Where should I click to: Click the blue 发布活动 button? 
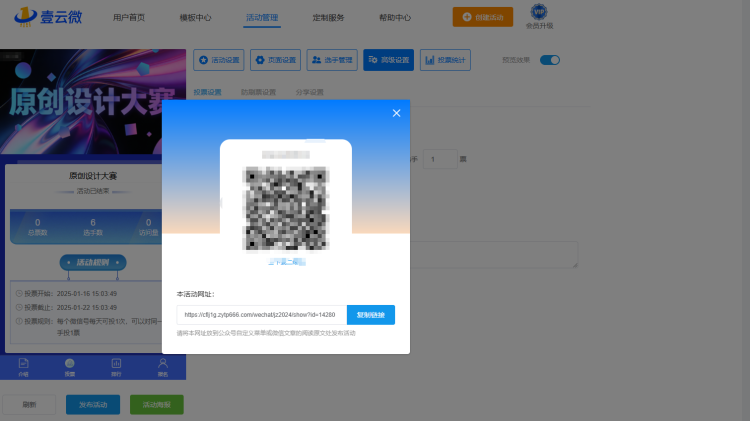pos(93,405)
